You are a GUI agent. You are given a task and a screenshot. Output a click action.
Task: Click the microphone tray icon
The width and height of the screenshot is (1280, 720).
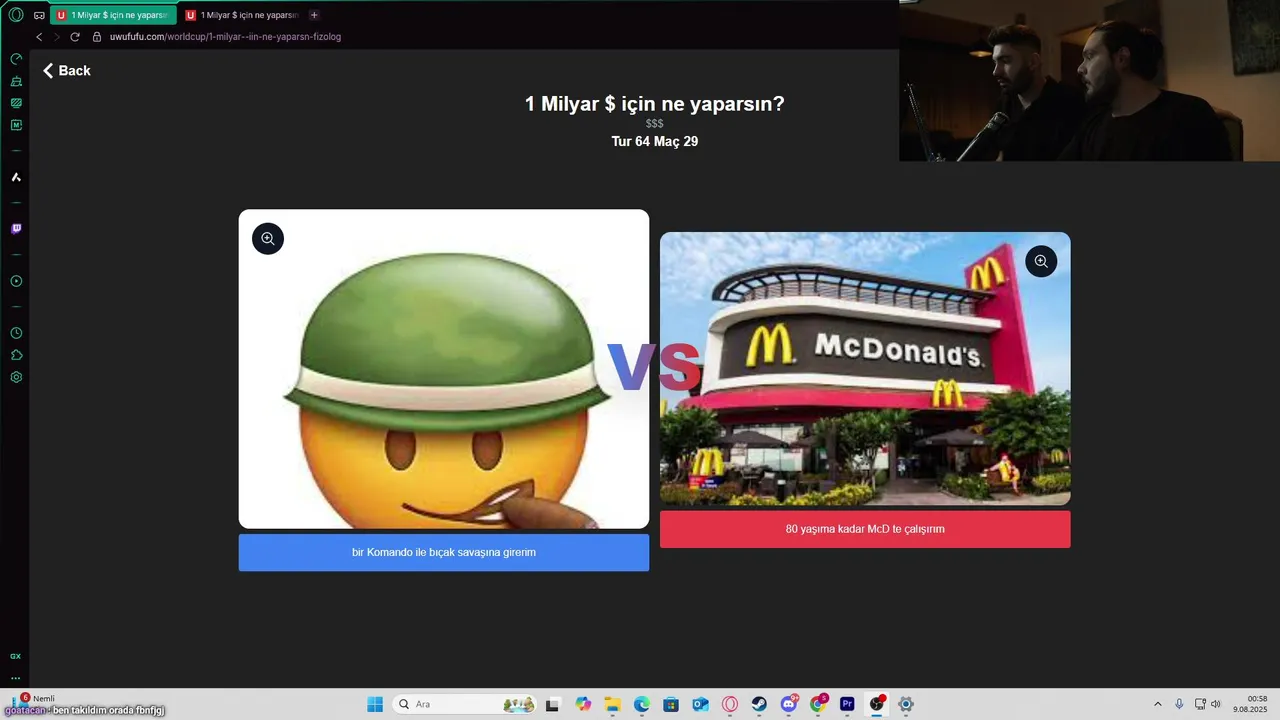tap(1179, 704)
